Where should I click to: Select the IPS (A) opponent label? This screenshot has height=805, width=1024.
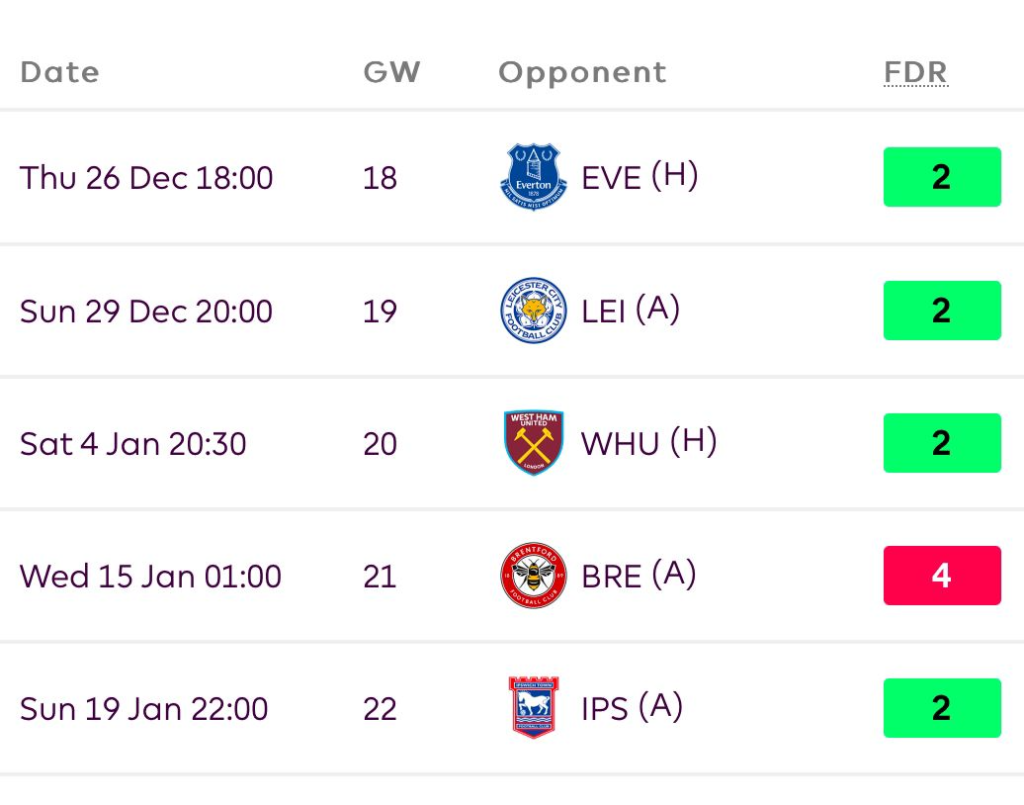pos(632,708)
